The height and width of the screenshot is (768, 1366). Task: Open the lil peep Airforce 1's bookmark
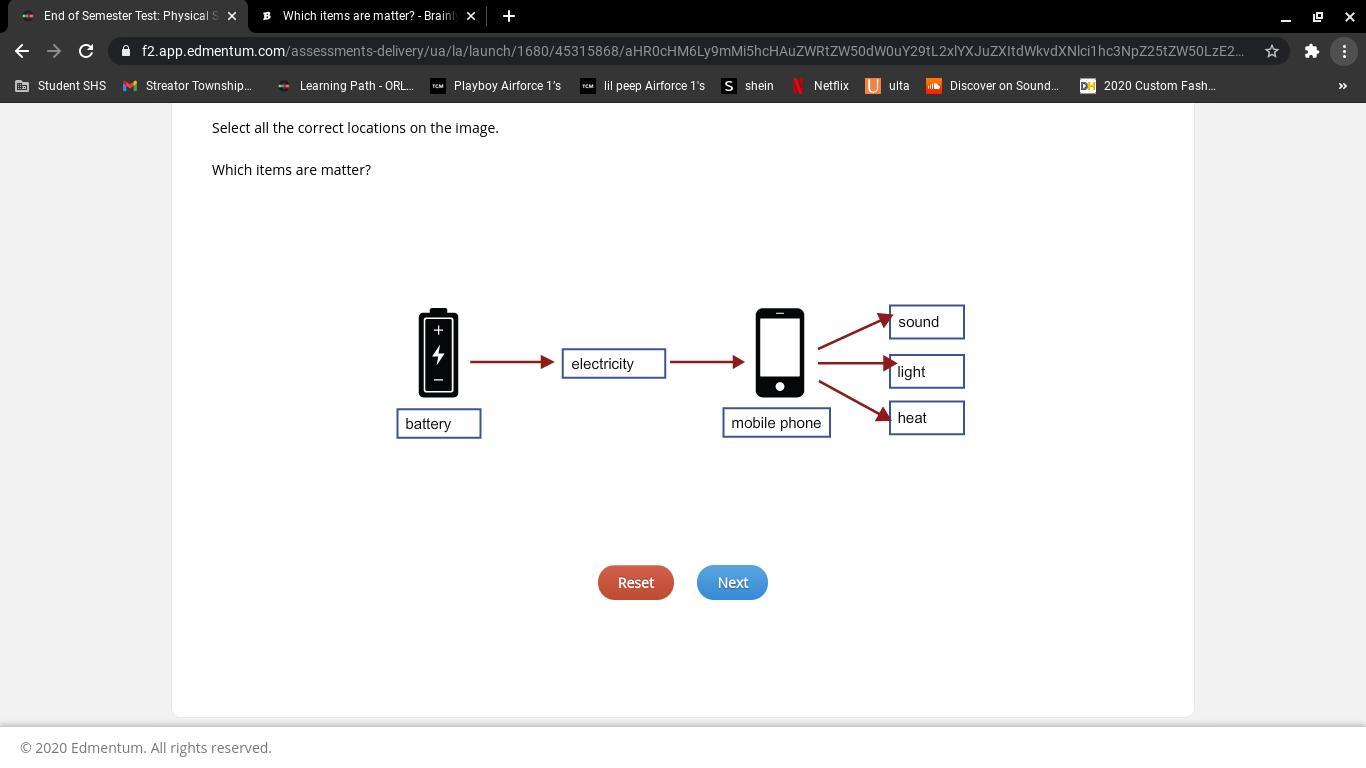(x=643, y=86)
